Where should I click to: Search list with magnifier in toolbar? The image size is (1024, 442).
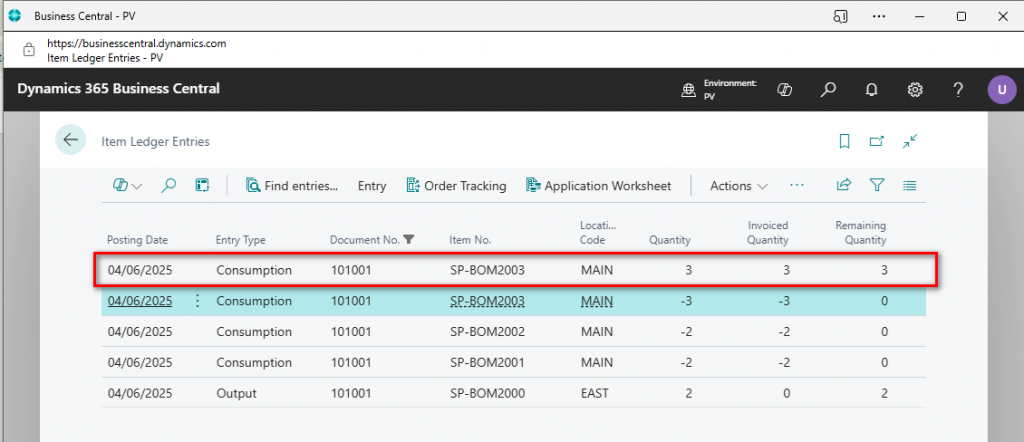(169, 185)
